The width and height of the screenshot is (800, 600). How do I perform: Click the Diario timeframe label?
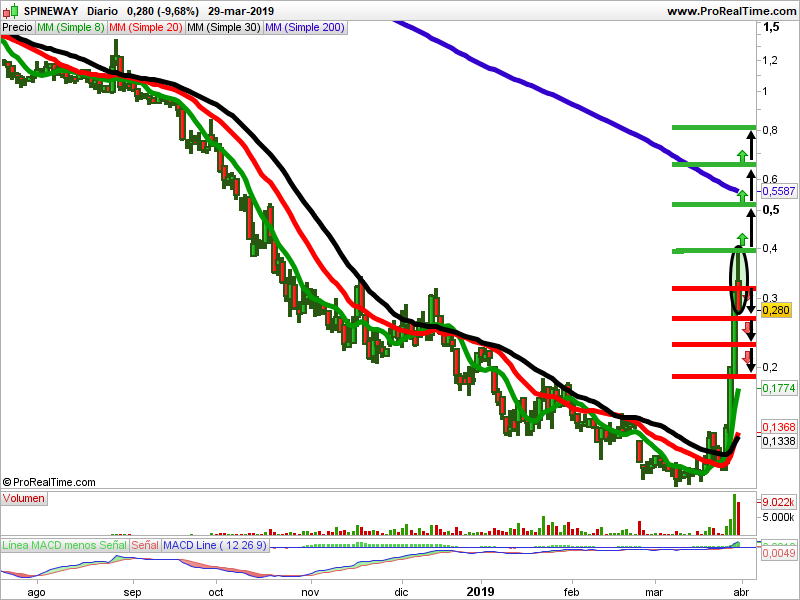tap(102, 11)
